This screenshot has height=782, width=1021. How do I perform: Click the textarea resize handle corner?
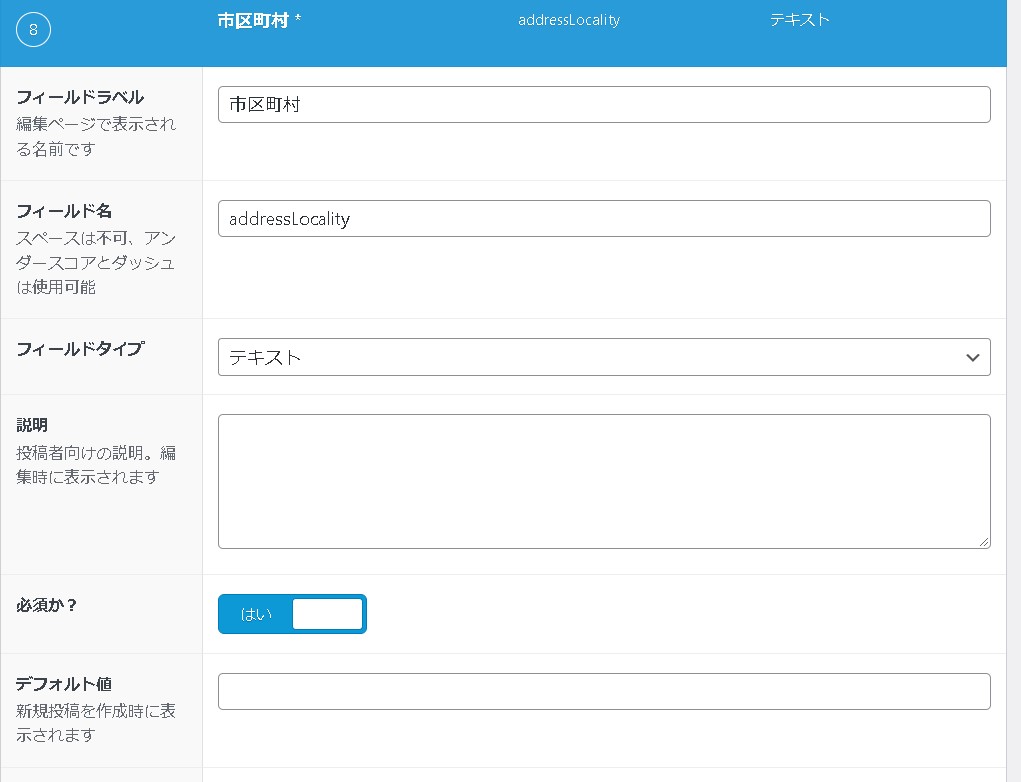(x=983, y=541)
